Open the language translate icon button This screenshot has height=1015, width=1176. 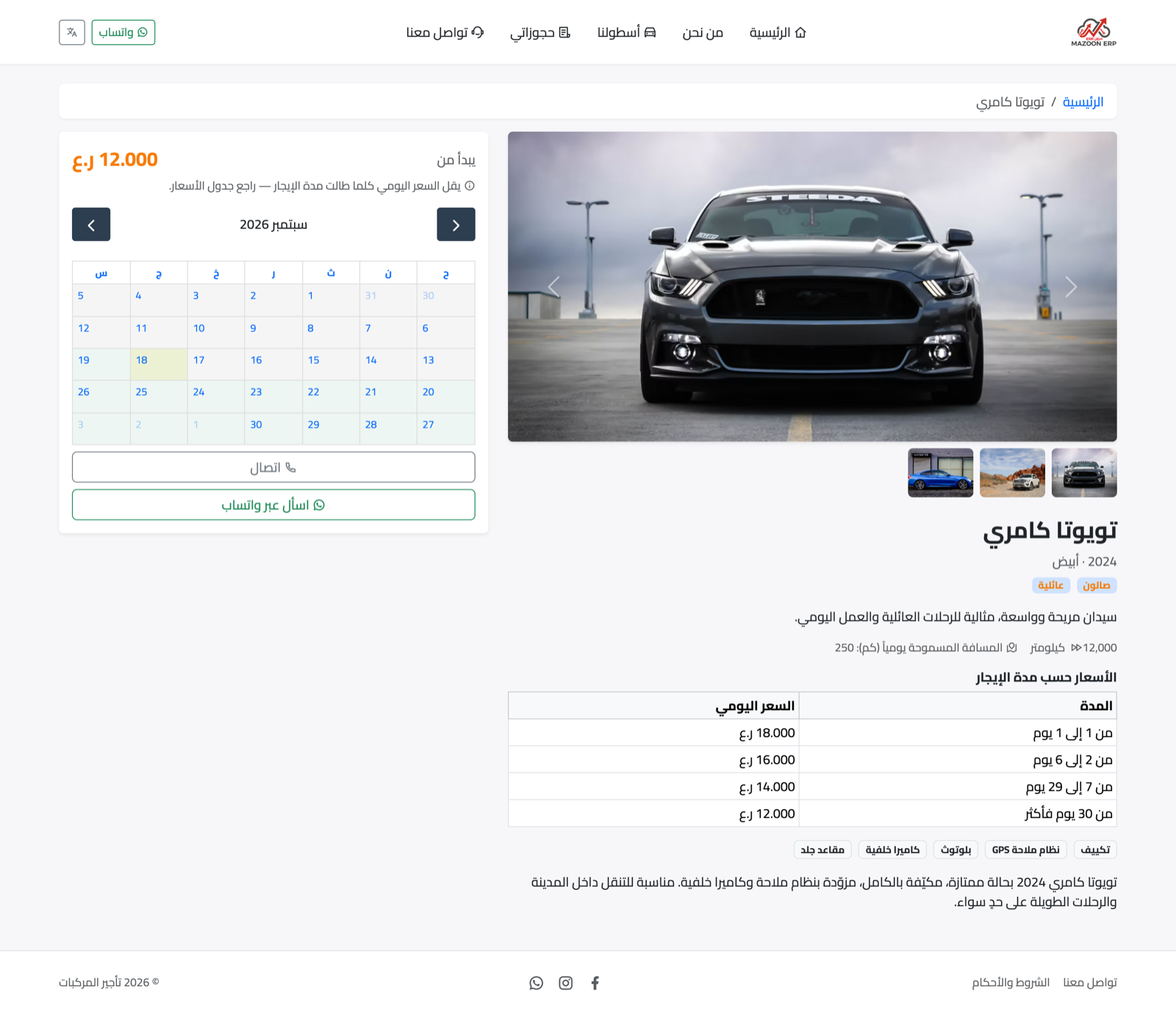pos(72,32)
